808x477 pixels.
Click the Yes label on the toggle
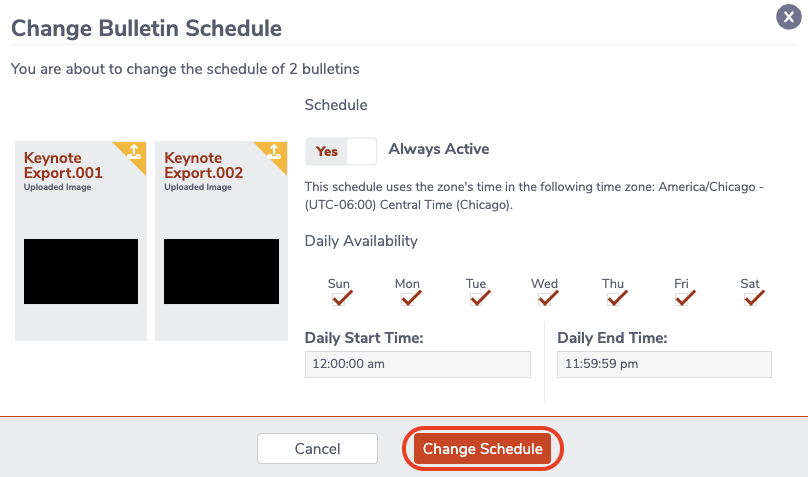click(x=327, y=151)
